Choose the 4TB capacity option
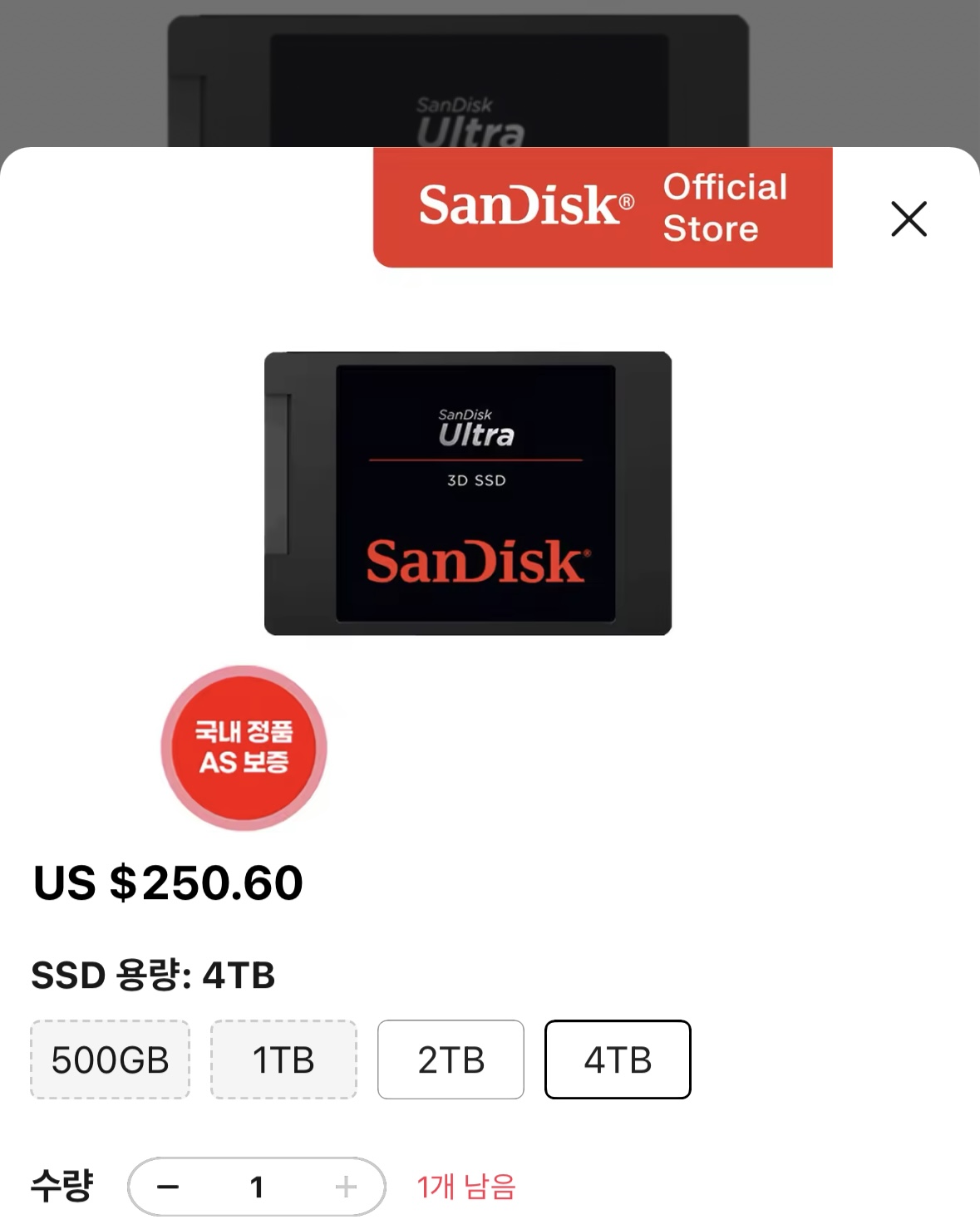 click(x=618, y=1059)
